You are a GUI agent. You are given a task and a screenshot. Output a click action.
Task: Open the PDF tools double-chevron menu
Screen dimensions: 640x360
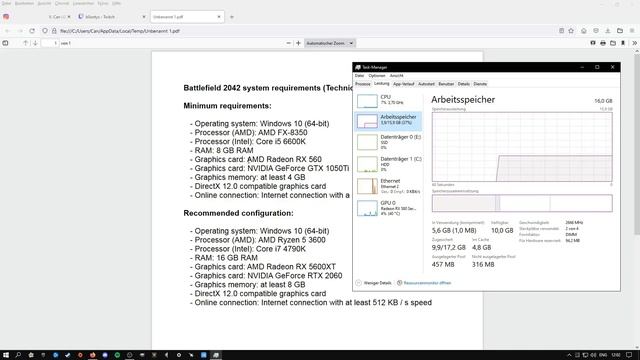tap(634, 43)
